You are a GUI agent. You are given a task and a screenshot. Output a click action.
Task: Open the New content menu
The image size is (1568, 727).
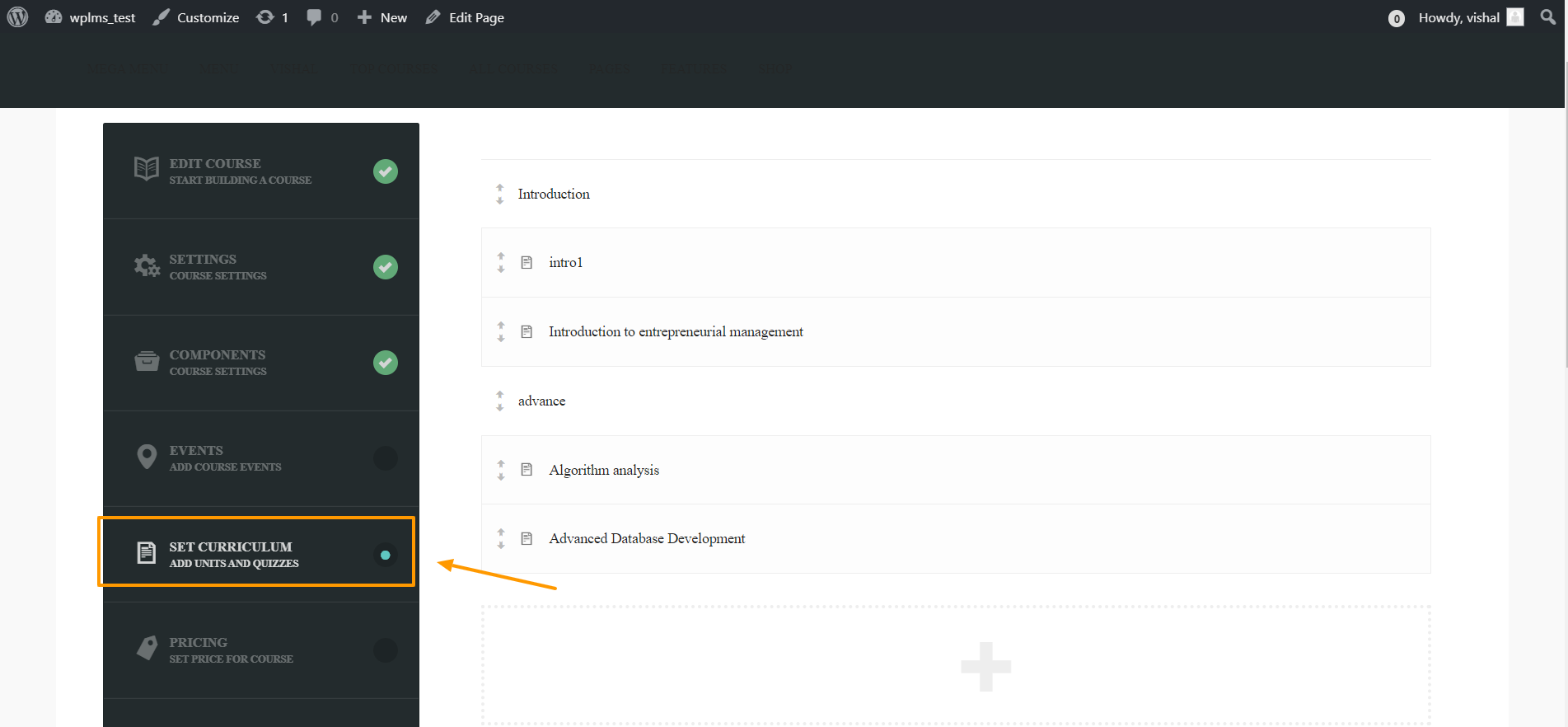click(x=382, y=17)
